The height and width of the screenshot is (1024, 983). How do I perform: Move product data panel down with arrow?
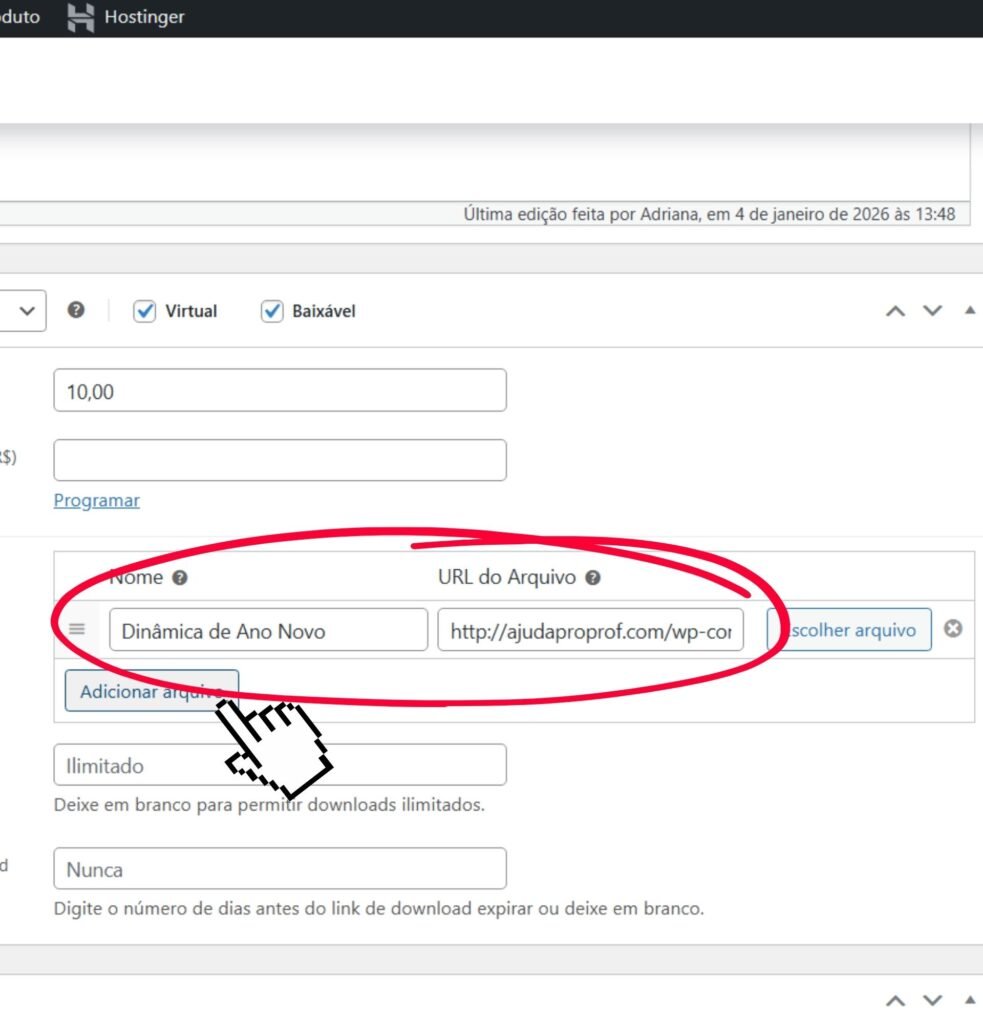pos(932,311)
